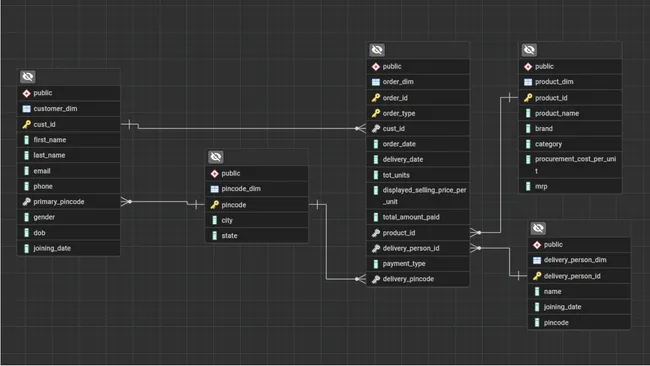
Task: Select product_name column in product_dim
Action: pyautogui.click(x=570, y=113)
